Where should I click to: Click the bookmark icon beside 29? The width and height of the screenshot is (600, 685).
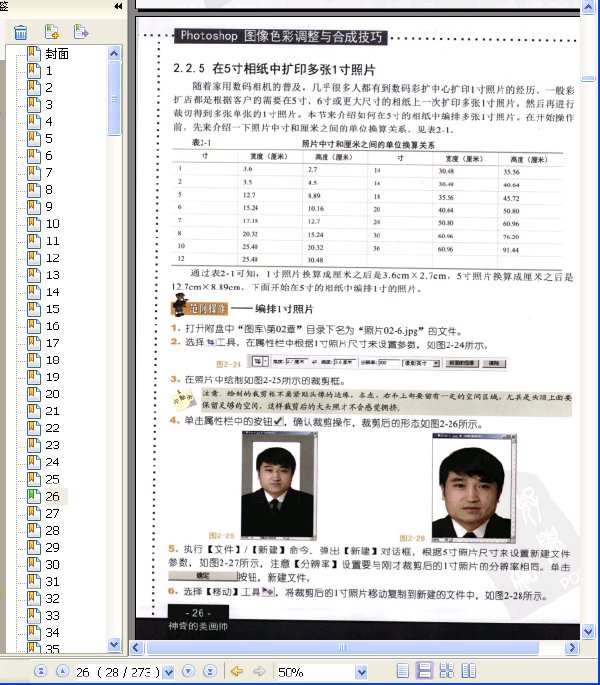pos(34,547)
